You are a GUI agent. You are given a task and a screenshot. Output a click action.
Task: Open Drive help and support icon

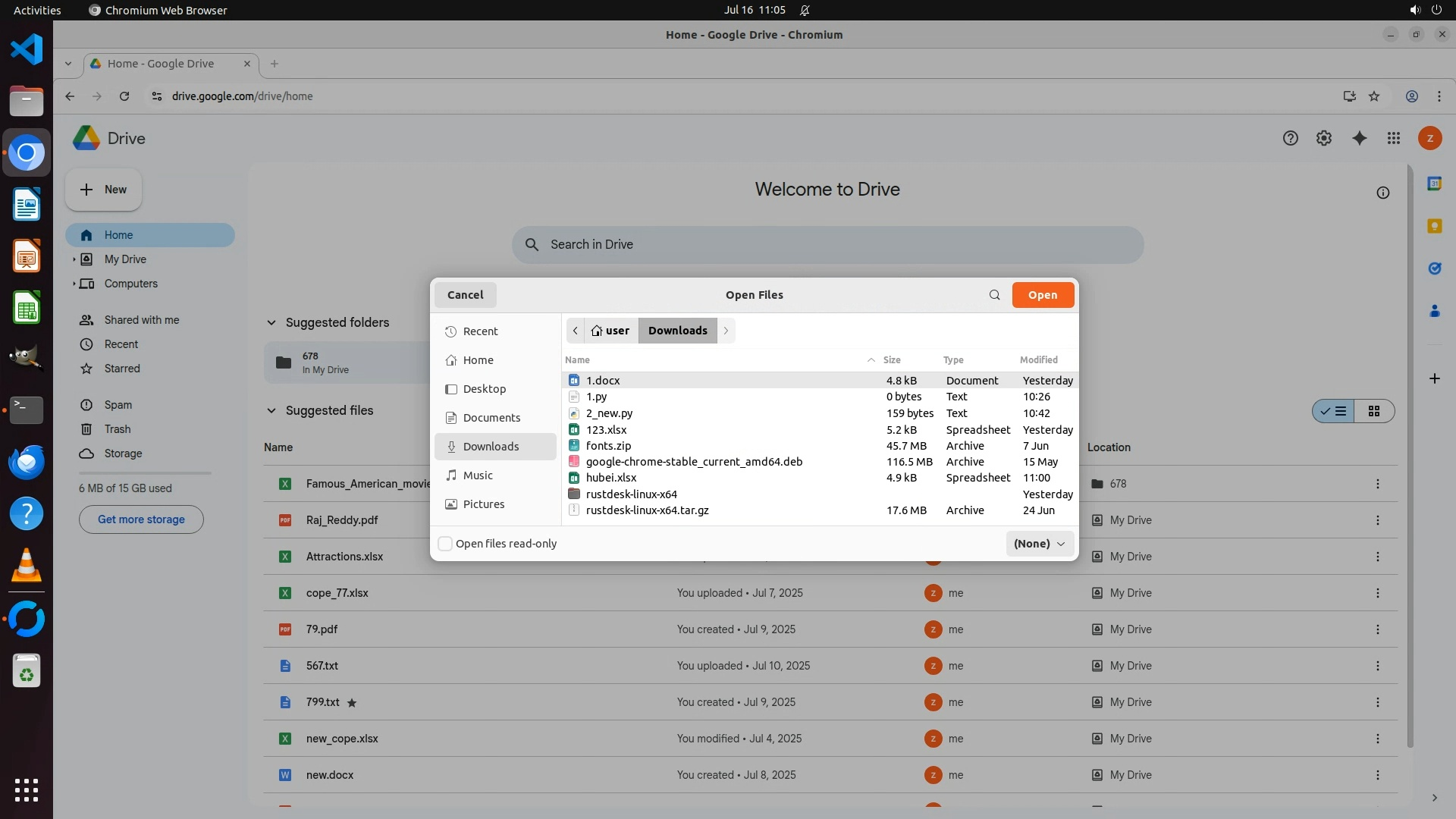point(1291,138)
